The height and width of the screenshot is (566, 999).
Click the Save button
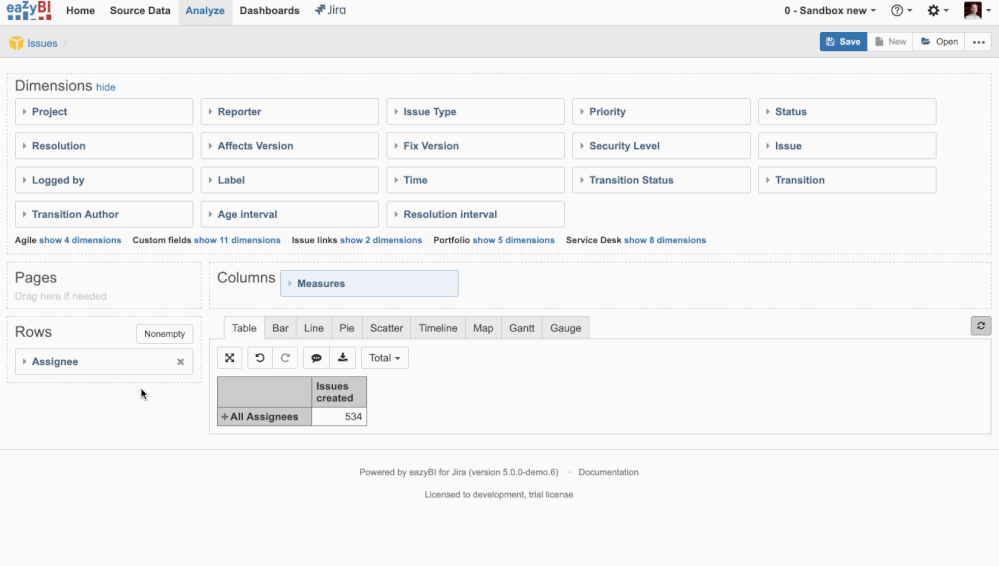pos(843,42)
